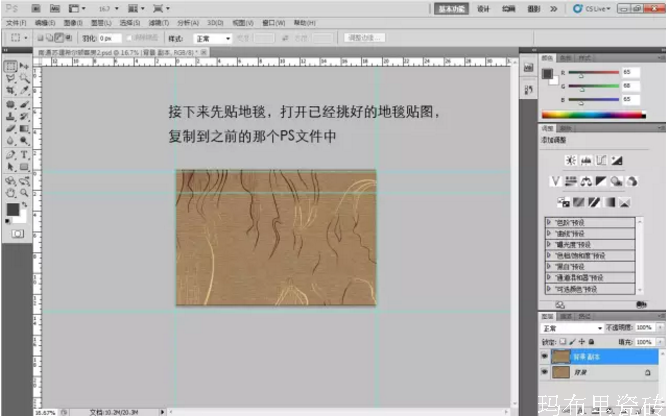Enable Intersect with Selection mode
This screenshot has height=417, width=666.
tap(68, 38)
